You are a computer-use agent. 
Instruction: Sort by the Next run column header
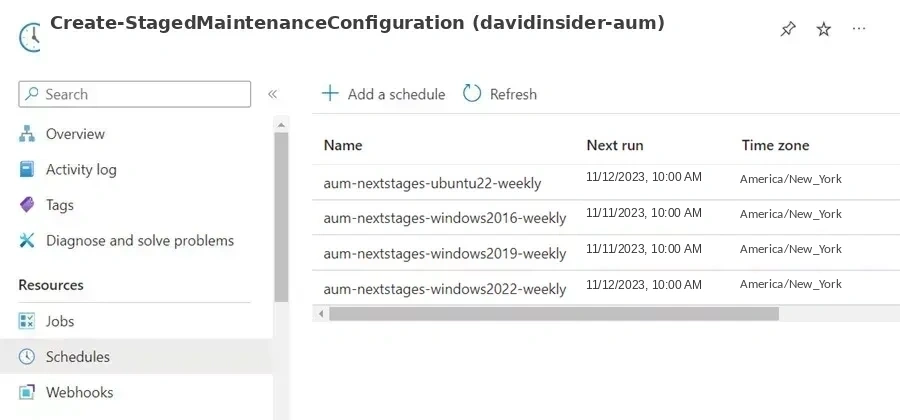[615, 145]
